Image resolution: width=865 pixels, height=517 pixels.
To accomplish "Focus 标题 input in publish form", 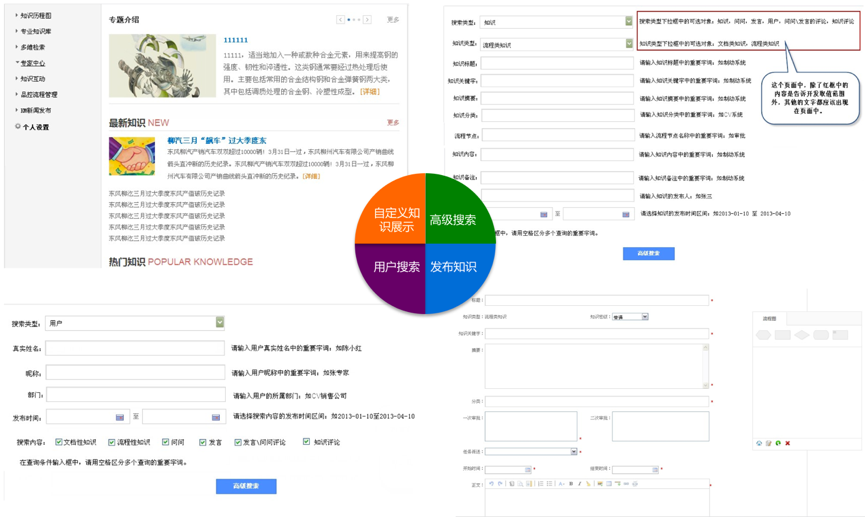I will 597,301.
